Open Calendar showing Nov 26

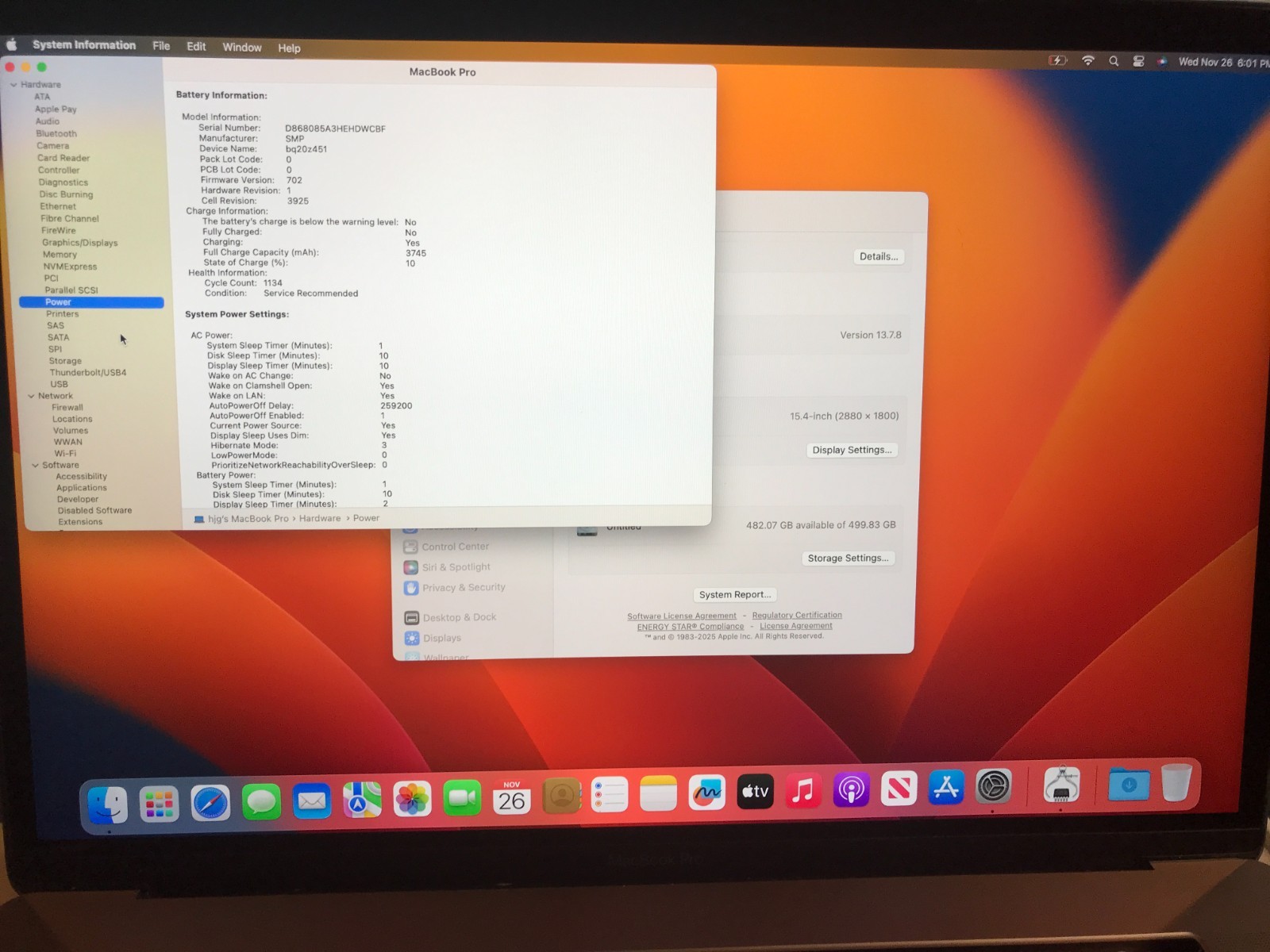[512, 797]
